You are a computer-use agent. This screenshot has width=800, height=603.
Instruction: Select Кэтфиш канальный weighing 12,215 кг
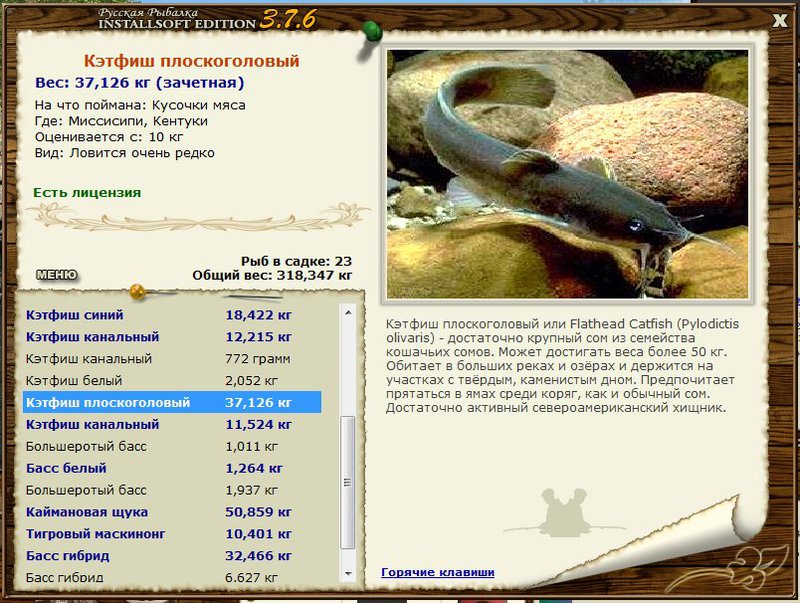coord(172,337)
